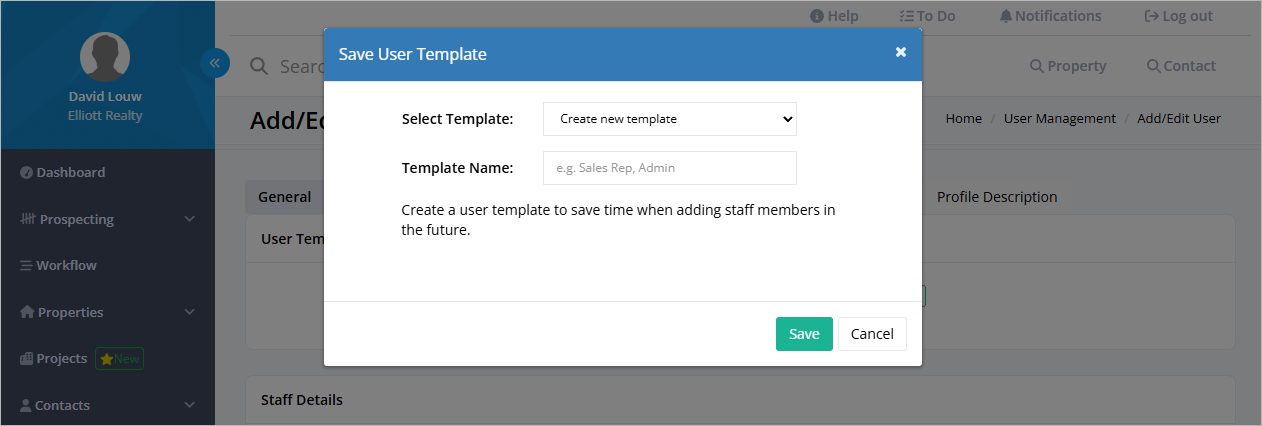The height and width of the screenshot is (426, 1262).
Task: Search by Property
Action: point(1068,66)
